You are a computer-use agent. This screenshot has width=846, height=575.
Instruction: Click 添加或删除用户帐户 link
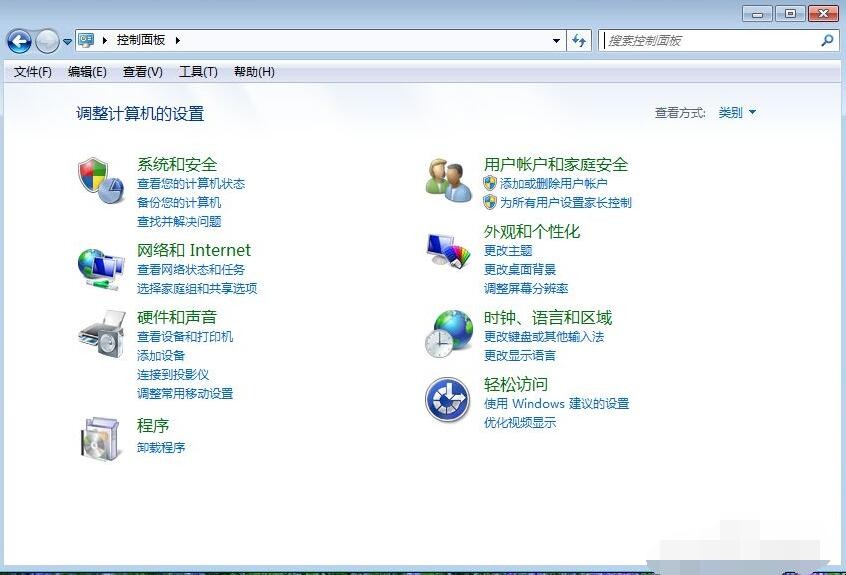(x=554, y=184)
